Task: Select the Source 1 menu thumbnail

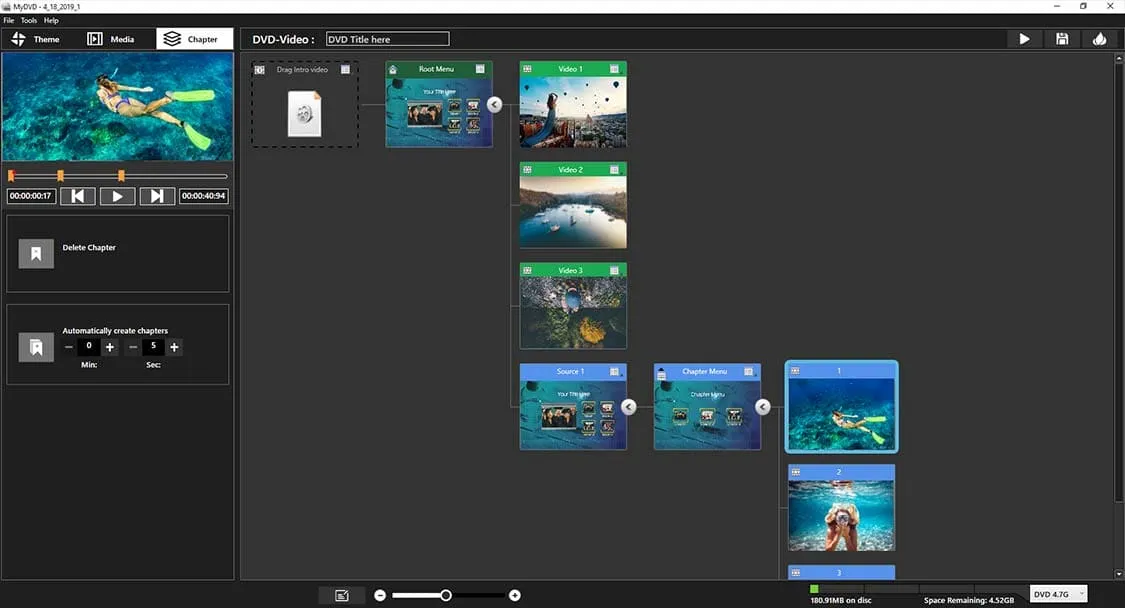Action: [x=573, y=414]
